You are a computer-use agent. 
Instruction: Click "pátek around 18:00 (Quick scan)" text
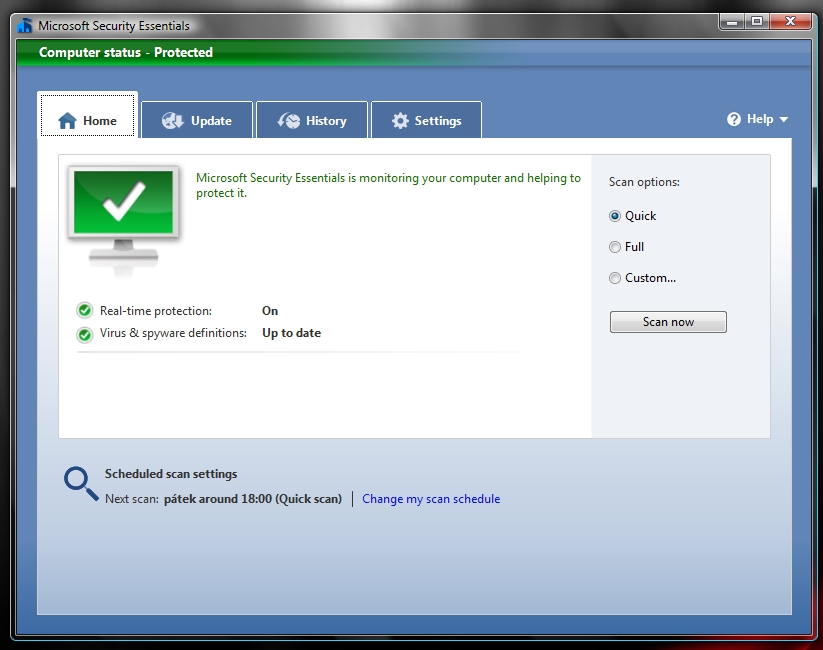pos(252,499)
